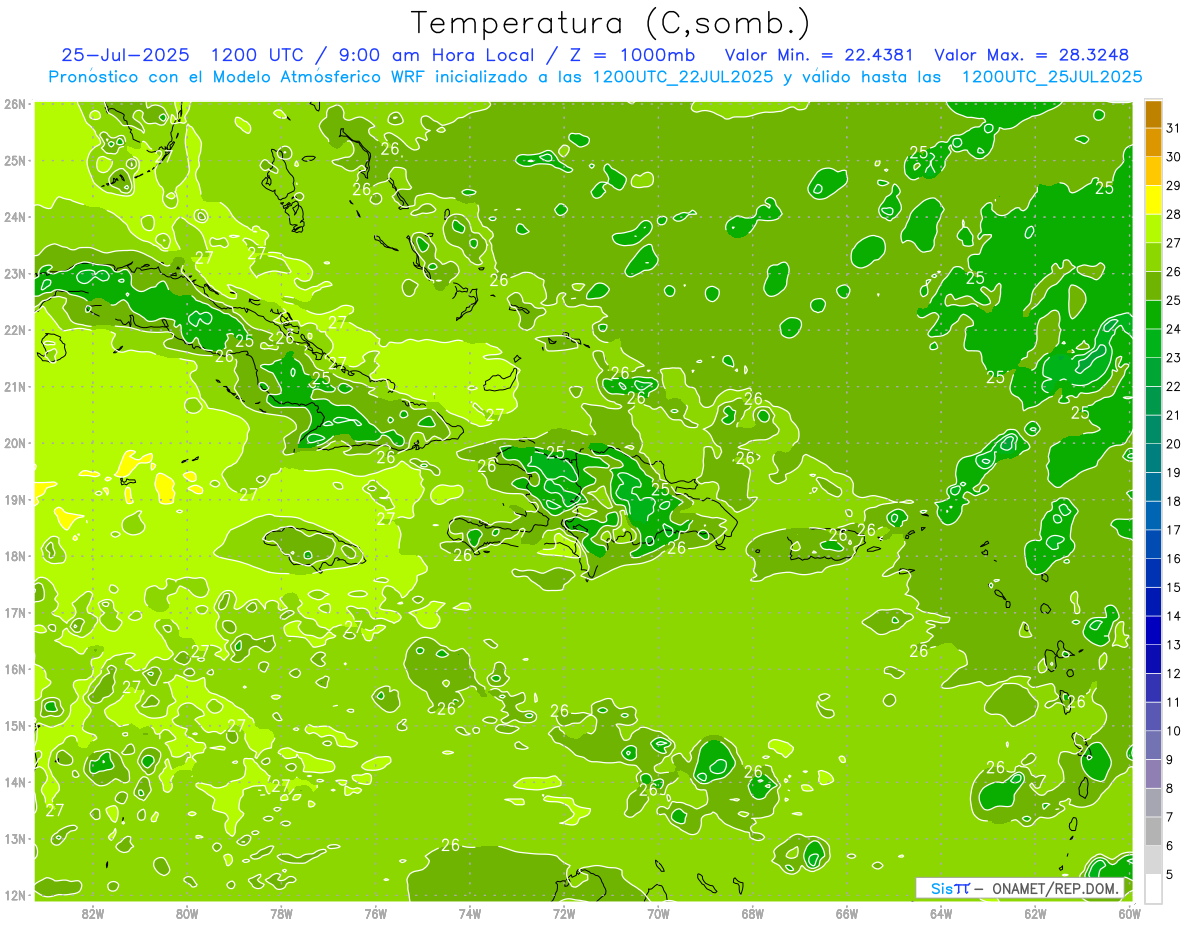
Task: Click the '17' label on the color scale
Action: coord(1173,530)
